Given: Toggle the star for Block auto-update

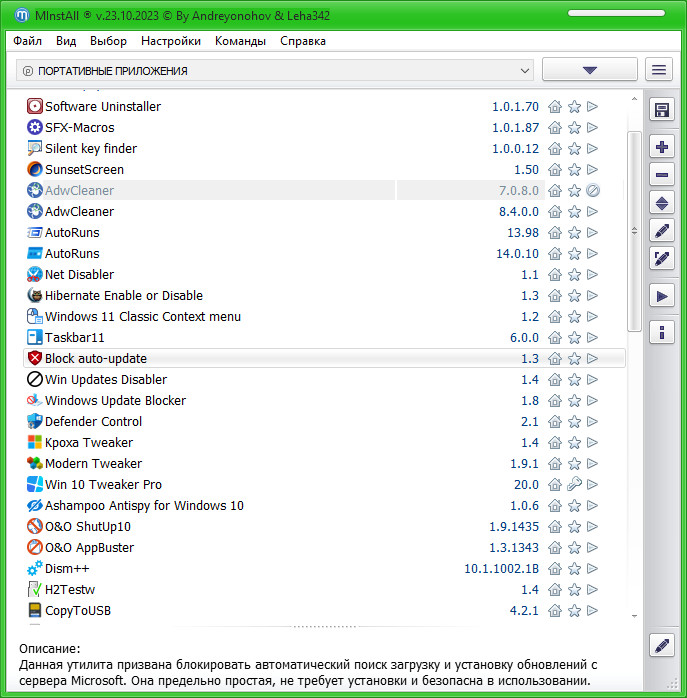Looking at the screenshot, I should click(x=574, y=359).
